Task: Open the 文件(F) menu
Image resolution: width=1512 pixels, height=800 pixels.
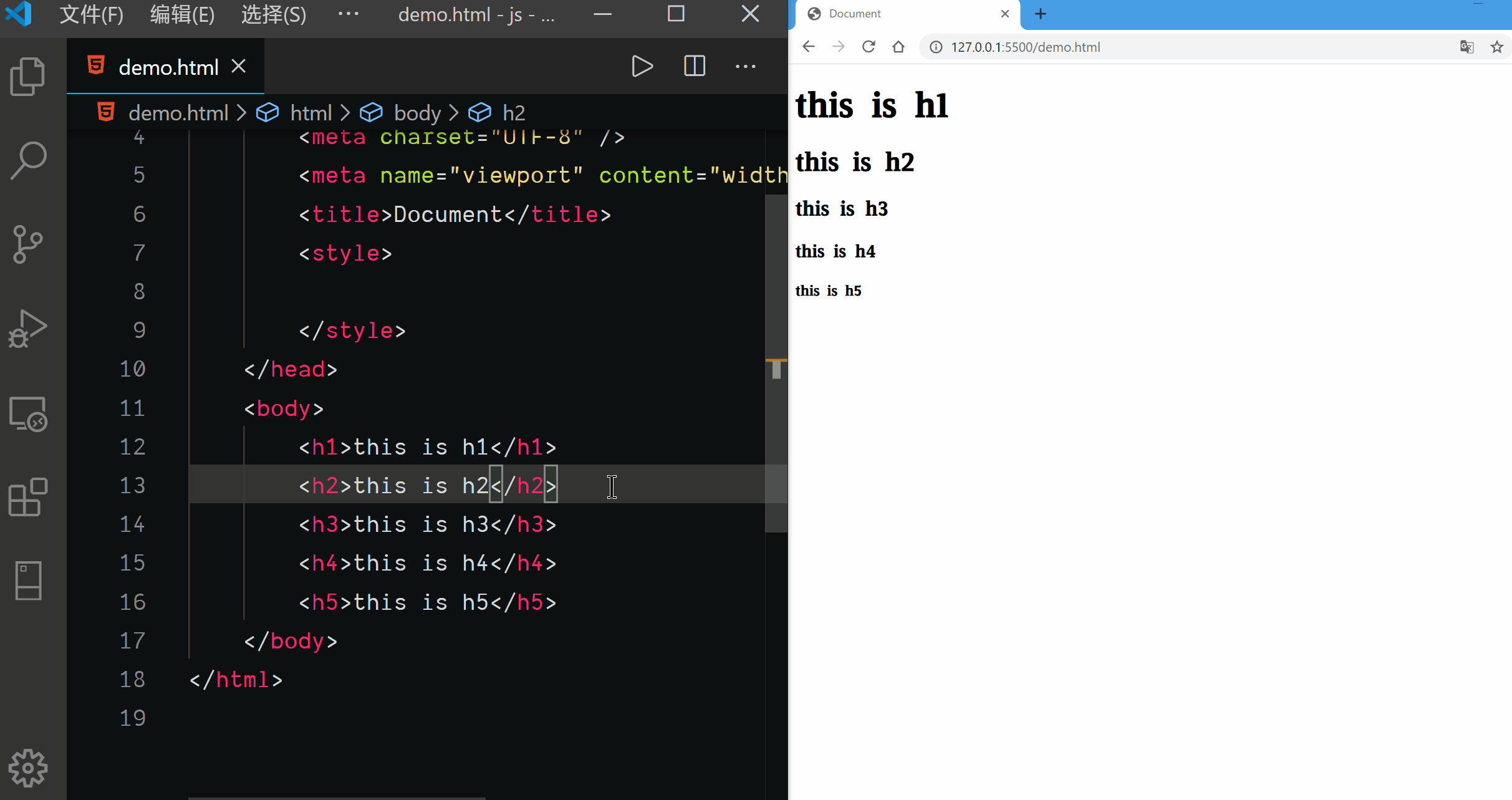Action: click(x=91, y=14)
